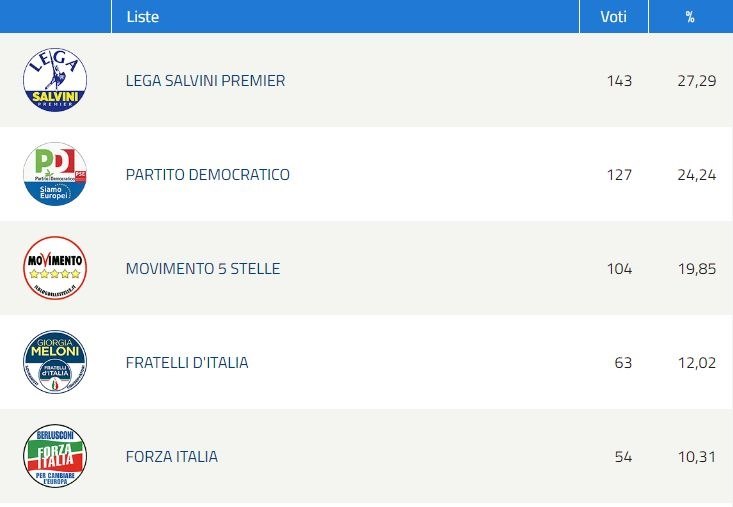This screenshot has height=507, width=733.
Task: Select the Movimento 5 Stelle logo
Action: pos(55,268)
